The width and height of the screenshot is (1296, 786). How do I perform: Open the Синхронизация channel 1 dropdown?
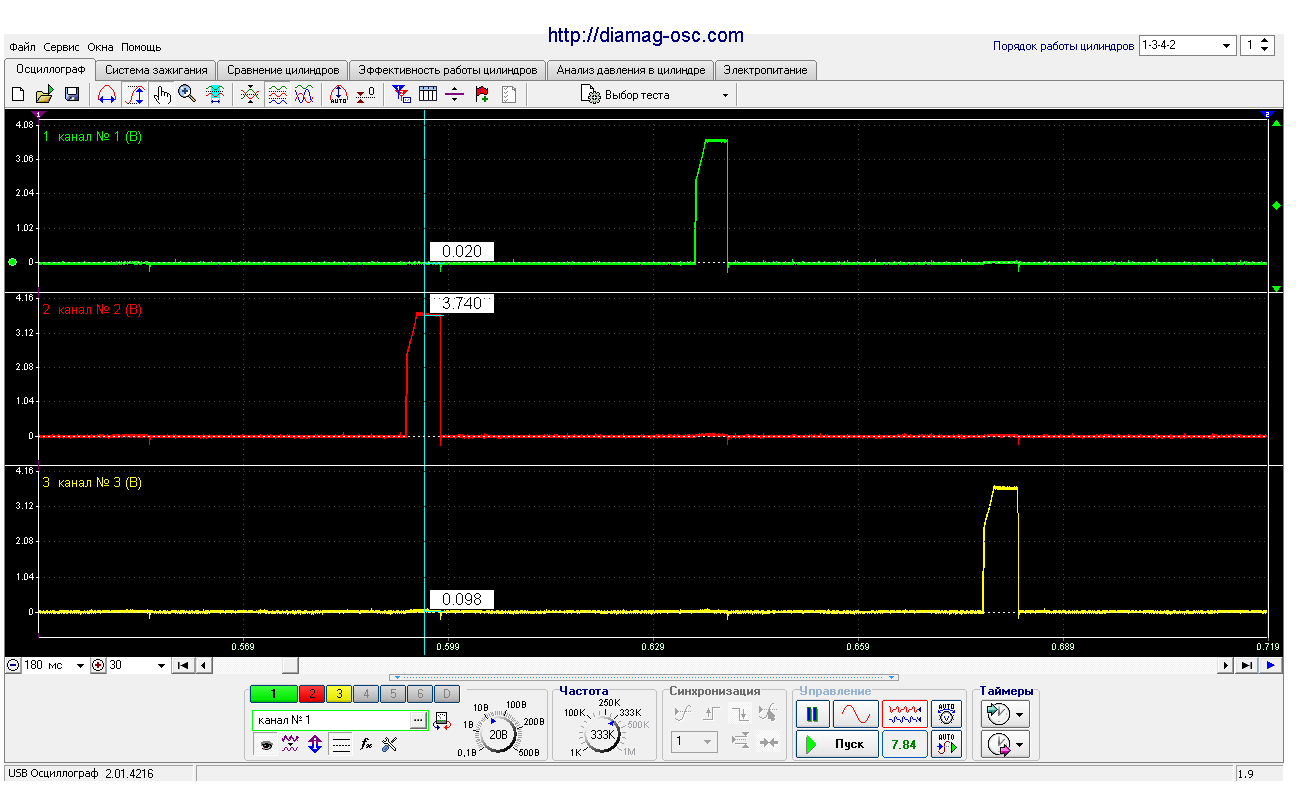tap(695, 742)
